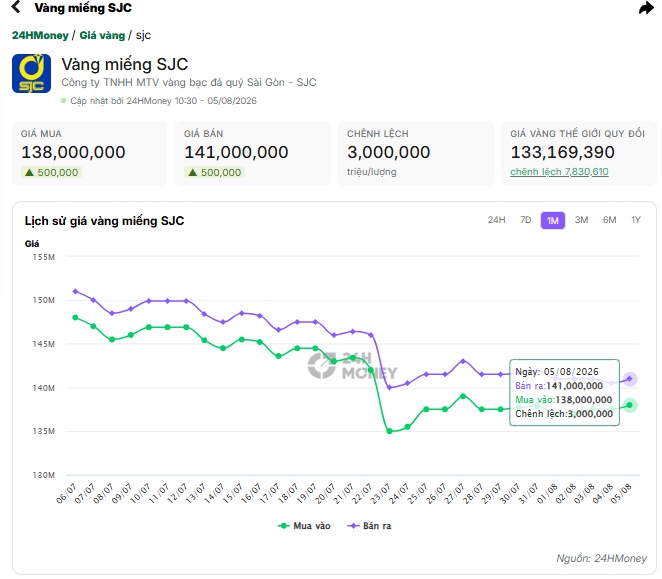
Task: Select the 1Y time range tab
Action: click(x=636, y=220)
